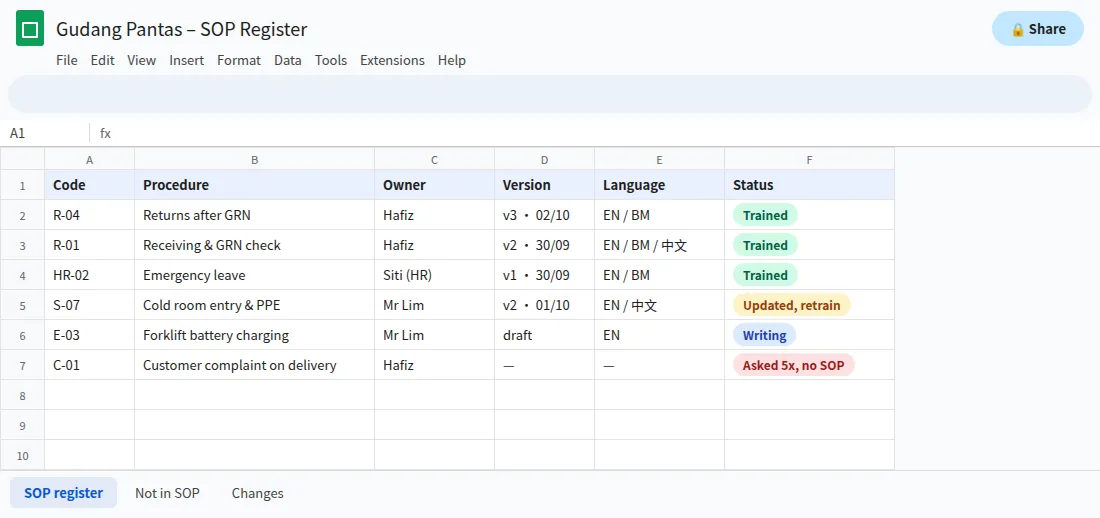Open the File menu
The height and width of the screenshot is (518, 1100).
click(67, 60)
